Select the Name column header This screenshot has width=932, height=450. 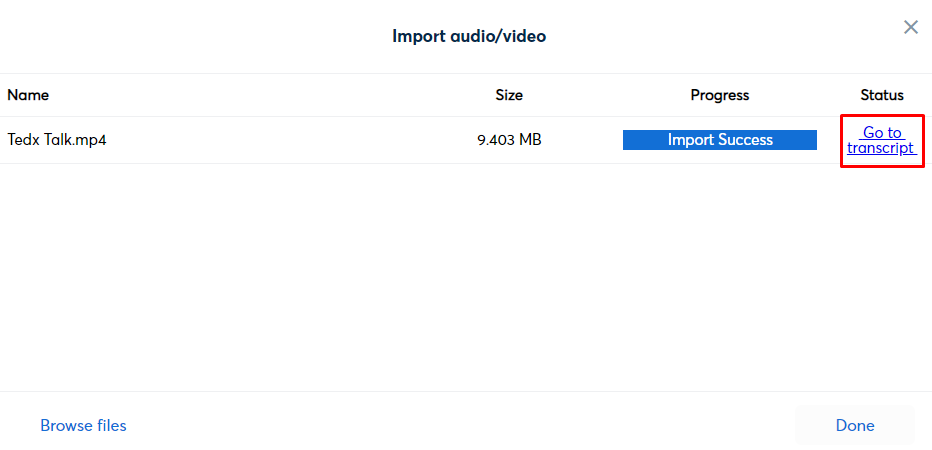(x=28, y=95)
